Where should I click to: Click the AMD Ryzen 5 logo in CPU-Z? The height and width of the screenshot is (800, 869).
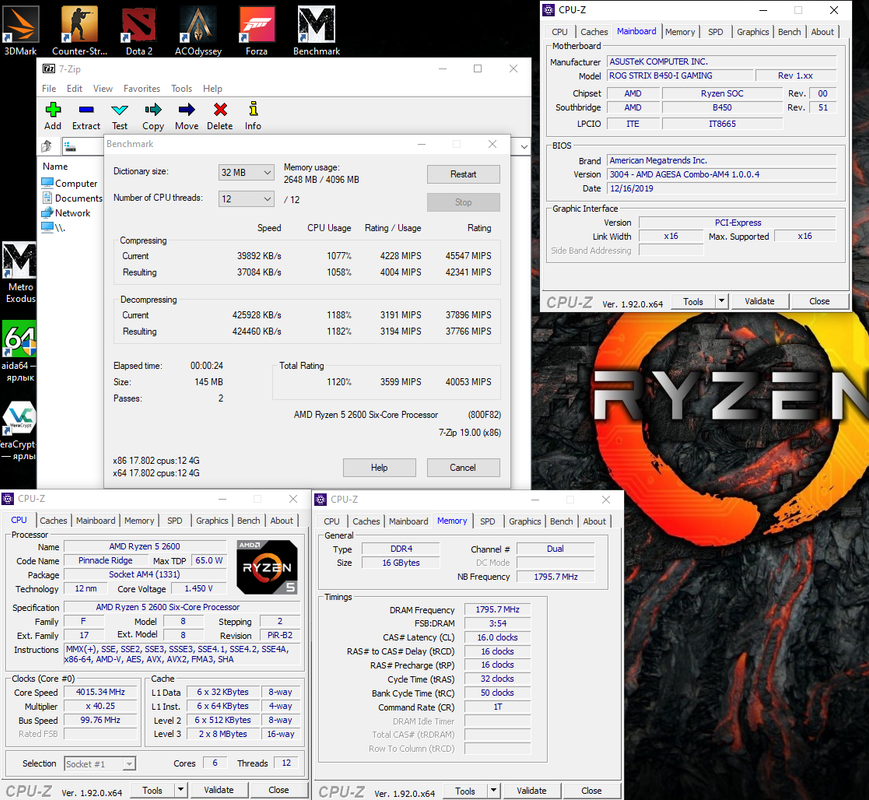click(267, 567)
